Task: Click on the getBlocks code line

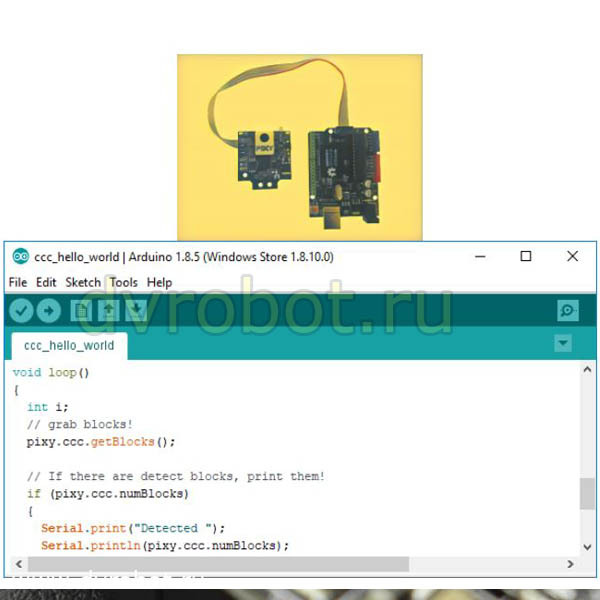Action: point(101,442)
